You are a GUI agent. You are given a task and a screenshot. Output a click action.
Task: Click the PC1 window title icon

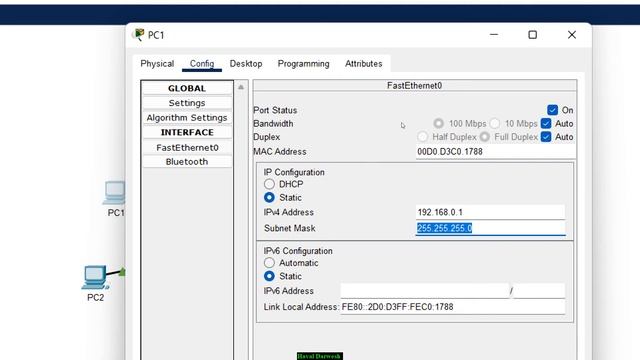click(x=139, y=35)
